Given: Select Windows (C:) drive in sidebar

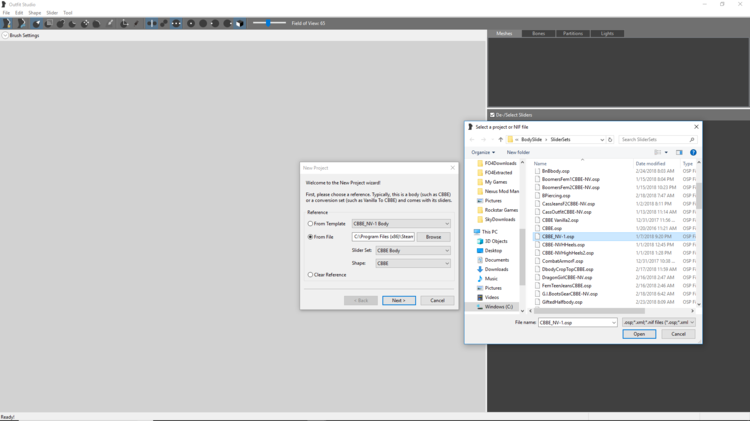Looking at the screenshot, I should (495, 307).
